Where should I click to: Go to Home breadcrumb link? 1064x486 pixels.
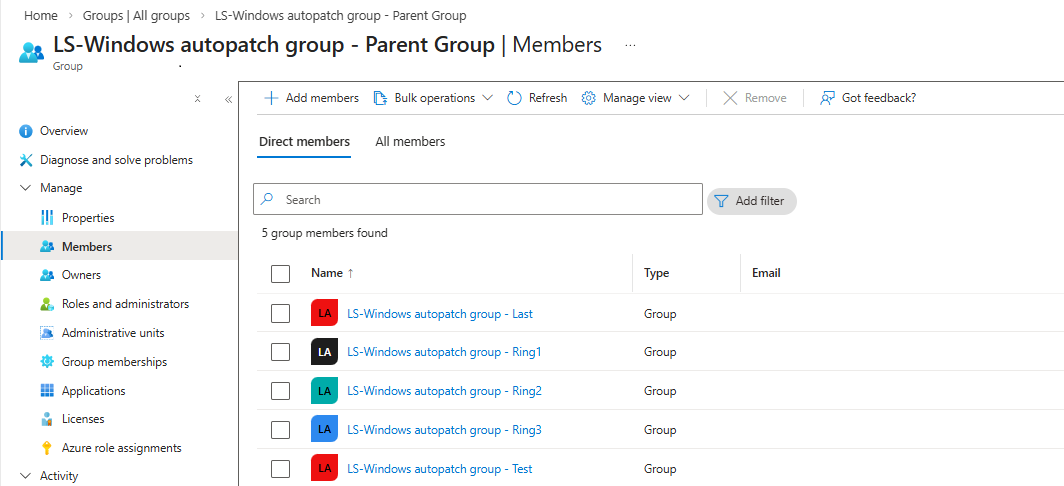(x=41, y=15)
